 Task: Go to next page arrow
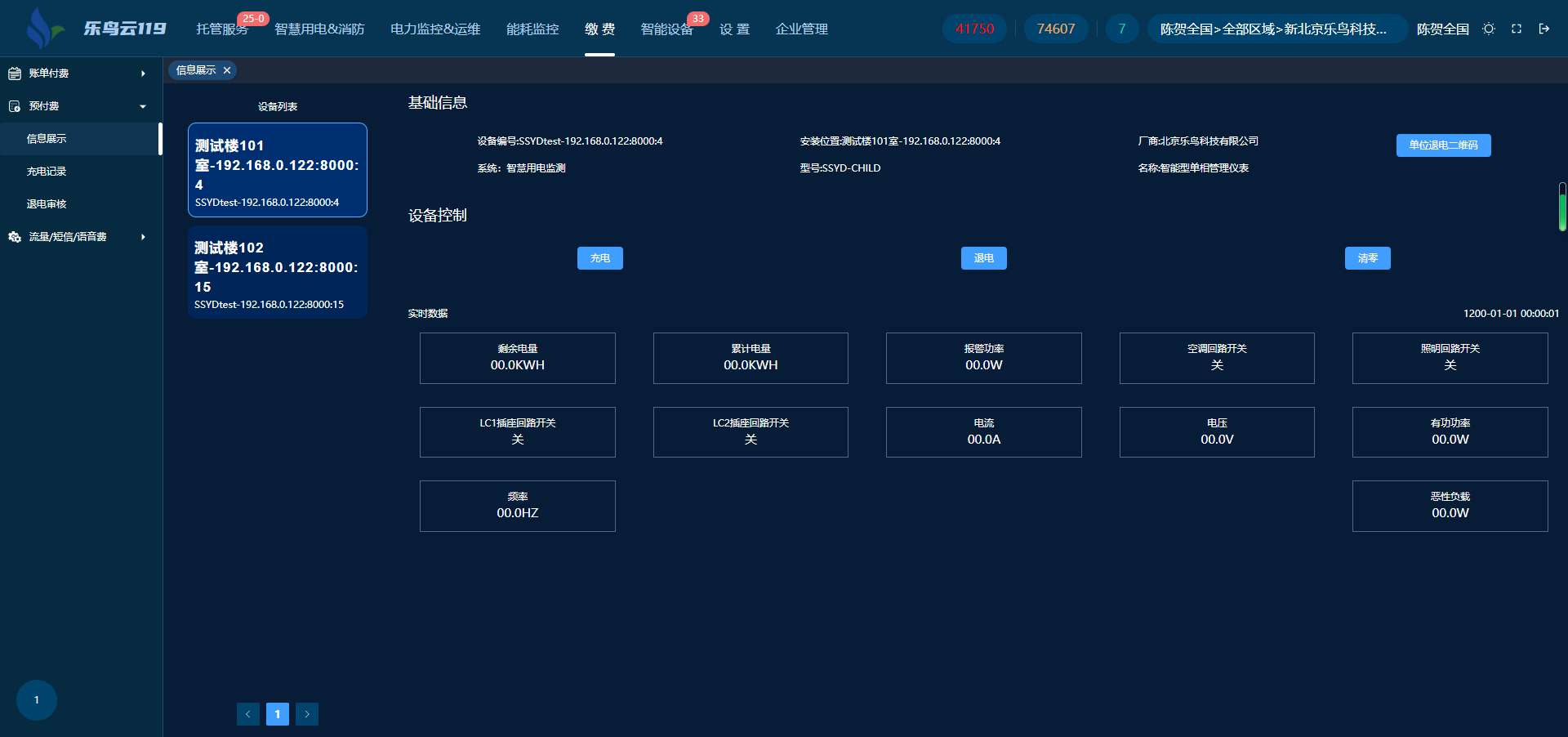click(x=307, y=714)
